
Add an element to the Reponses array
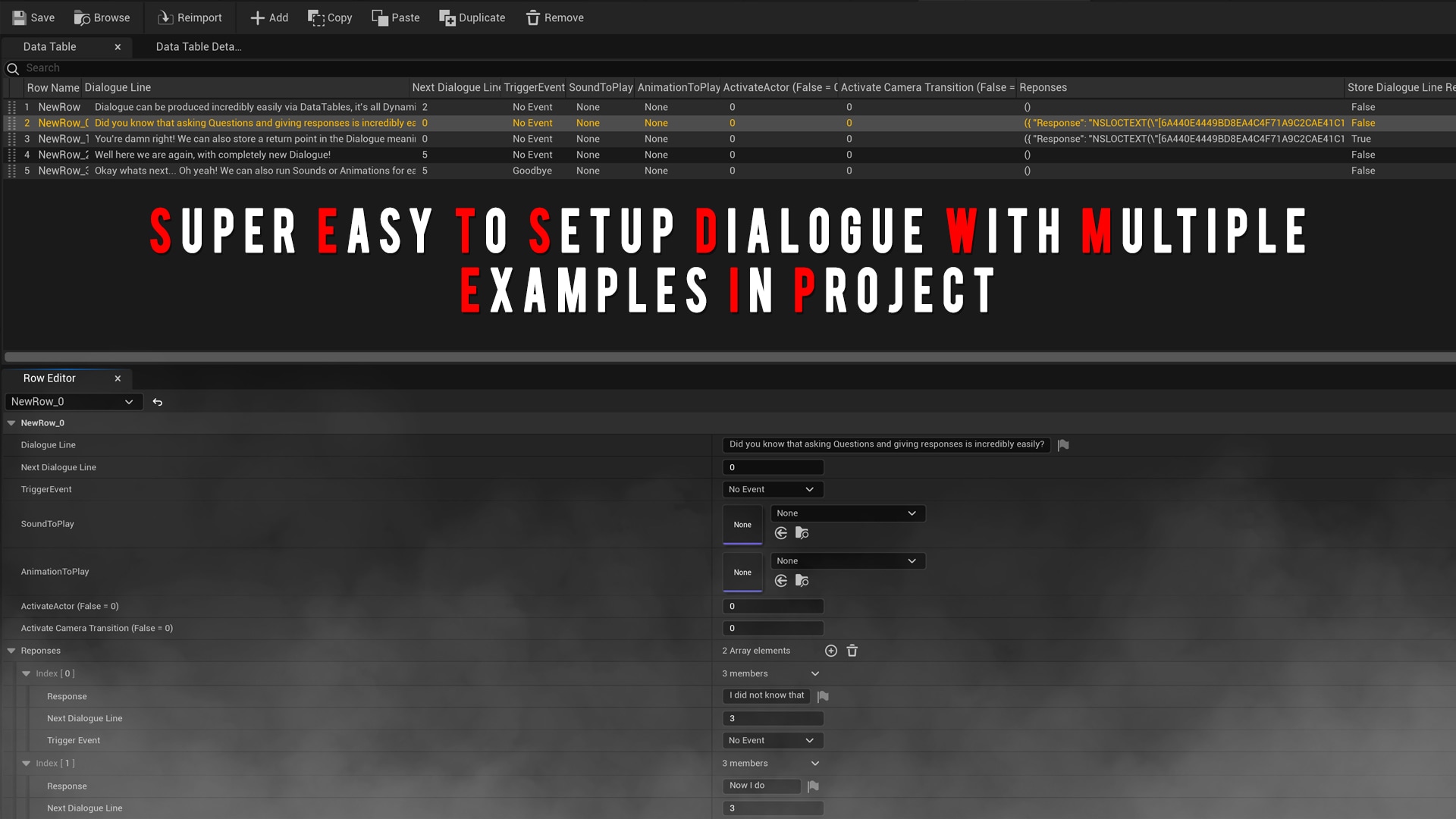click(830, 651)
